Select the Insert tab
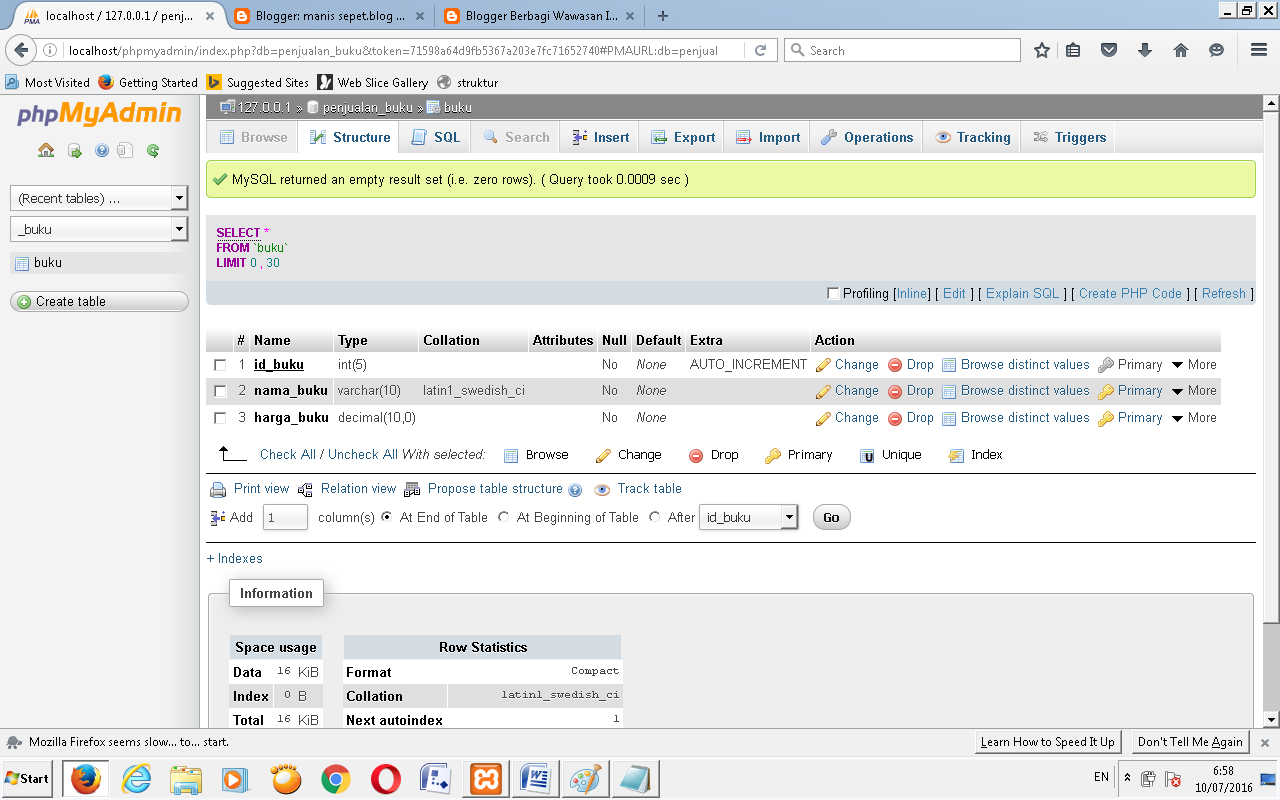This screenshot has width=1280, height=800. pos(599,137)
